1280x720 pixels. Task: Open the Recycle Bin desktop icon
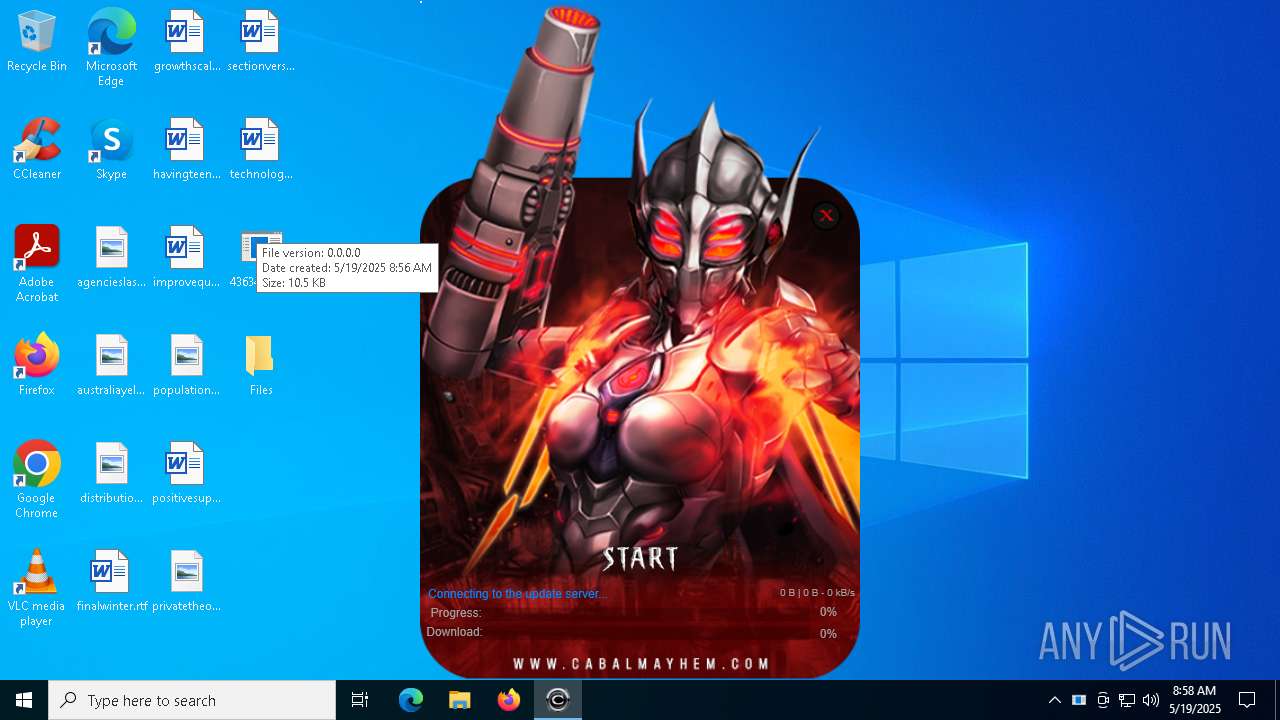click(37, 41)
